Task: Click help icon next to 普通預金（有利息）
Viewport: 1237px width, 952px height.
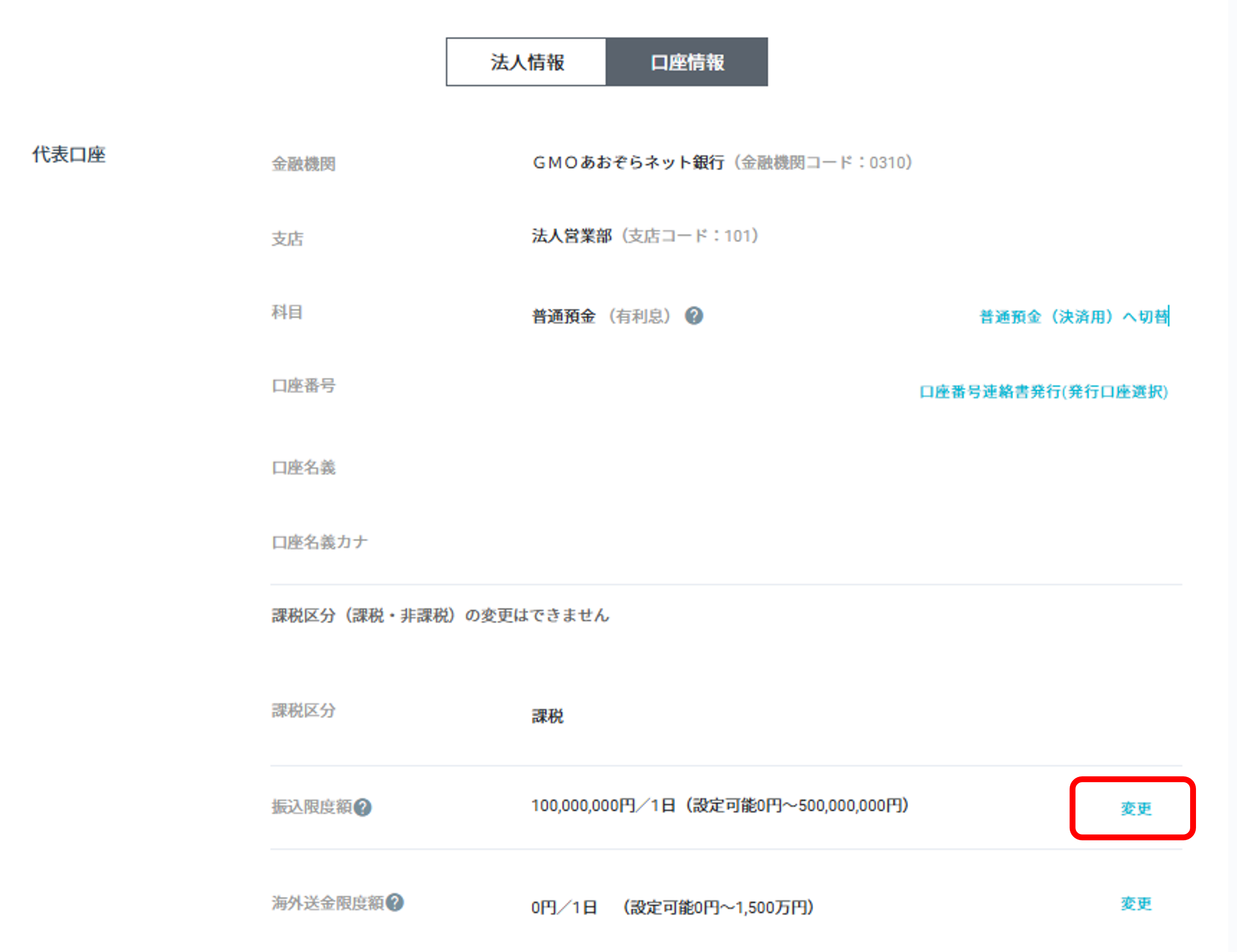Action: click(693, 316)
